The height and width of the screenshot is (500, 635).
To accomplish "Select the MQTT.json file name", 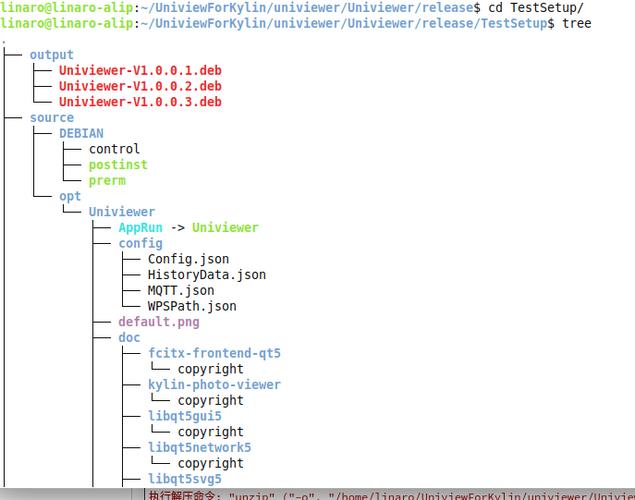I will (181, 291).
